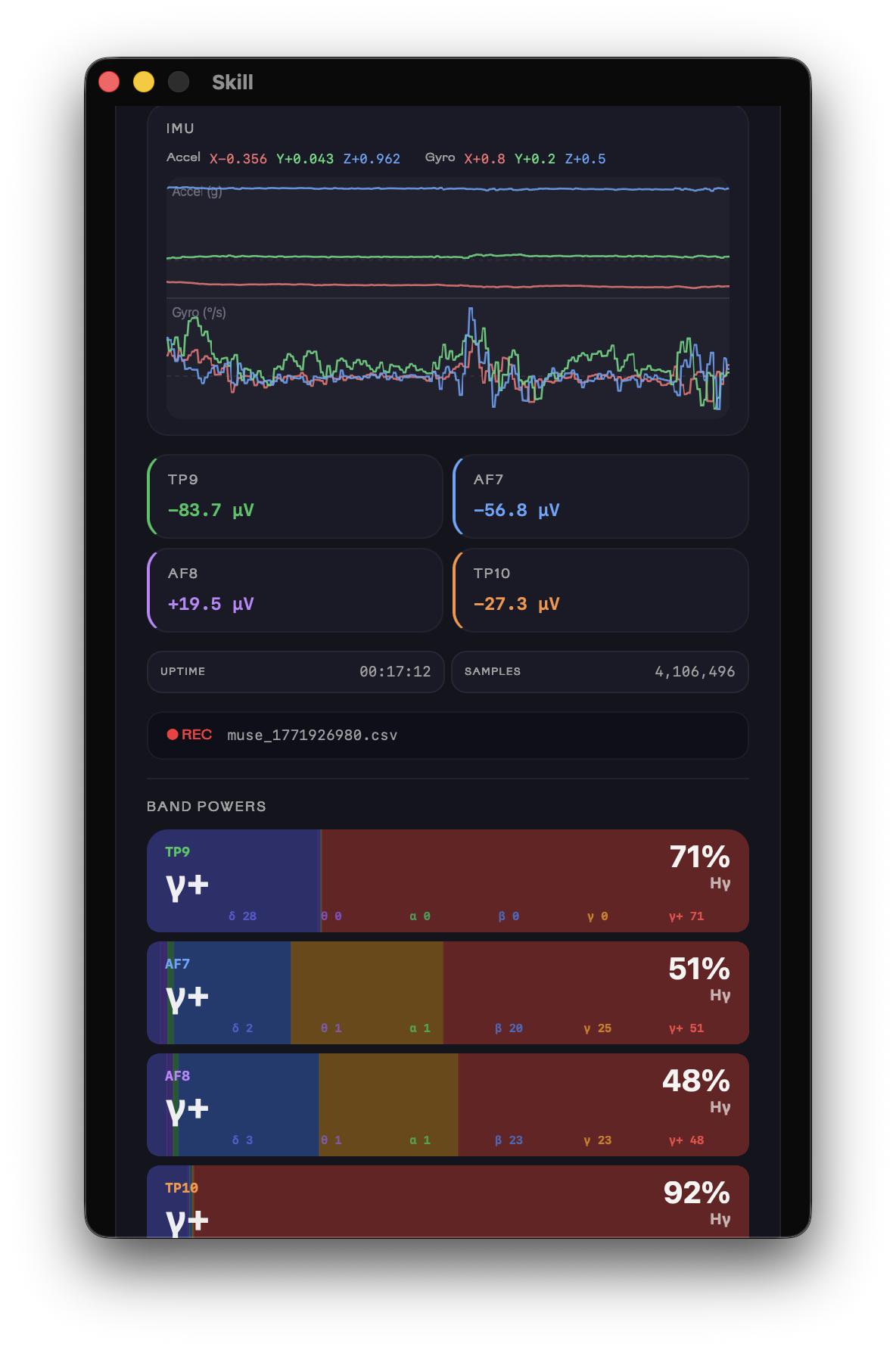Select the Skill window title
The width and height of the screenshot is (896, 1350).
[232, 82]
